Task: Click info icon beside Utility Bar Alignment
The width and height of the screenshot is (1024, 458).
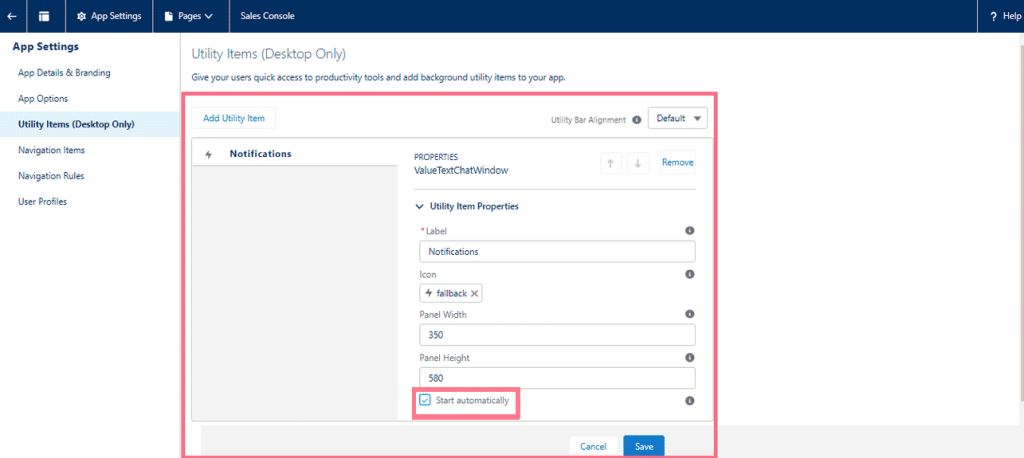Action: pyautogui.click(x=637, y=119)
